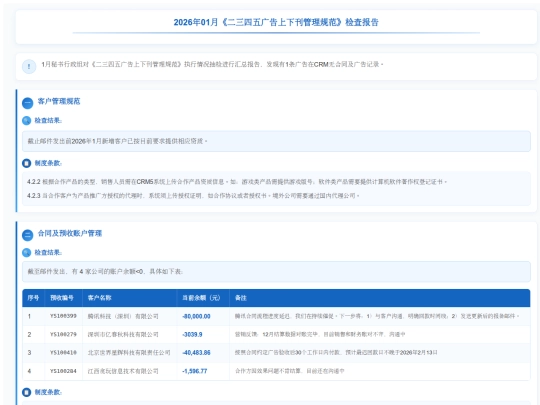Click sequence number 1 in the table
Image resolution: width=540 pixels, height=405 pixels.
click(x=29, y=316)
